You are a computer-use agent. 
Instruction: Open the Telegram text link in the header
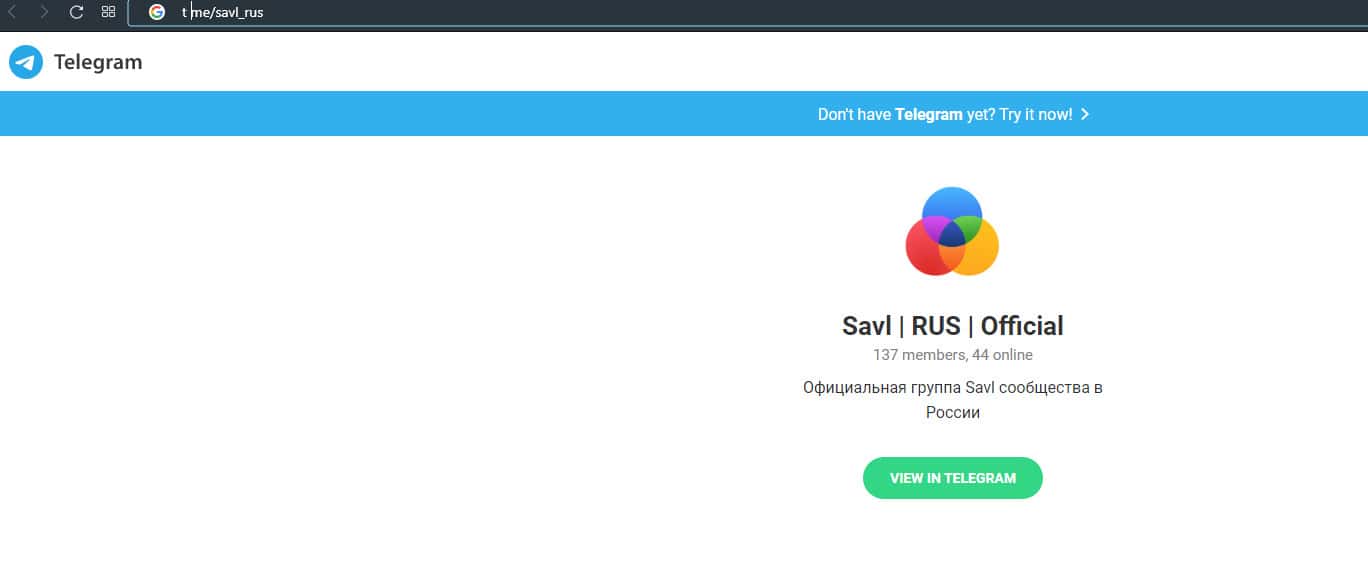pyautogui.click(x=98, y=62)
